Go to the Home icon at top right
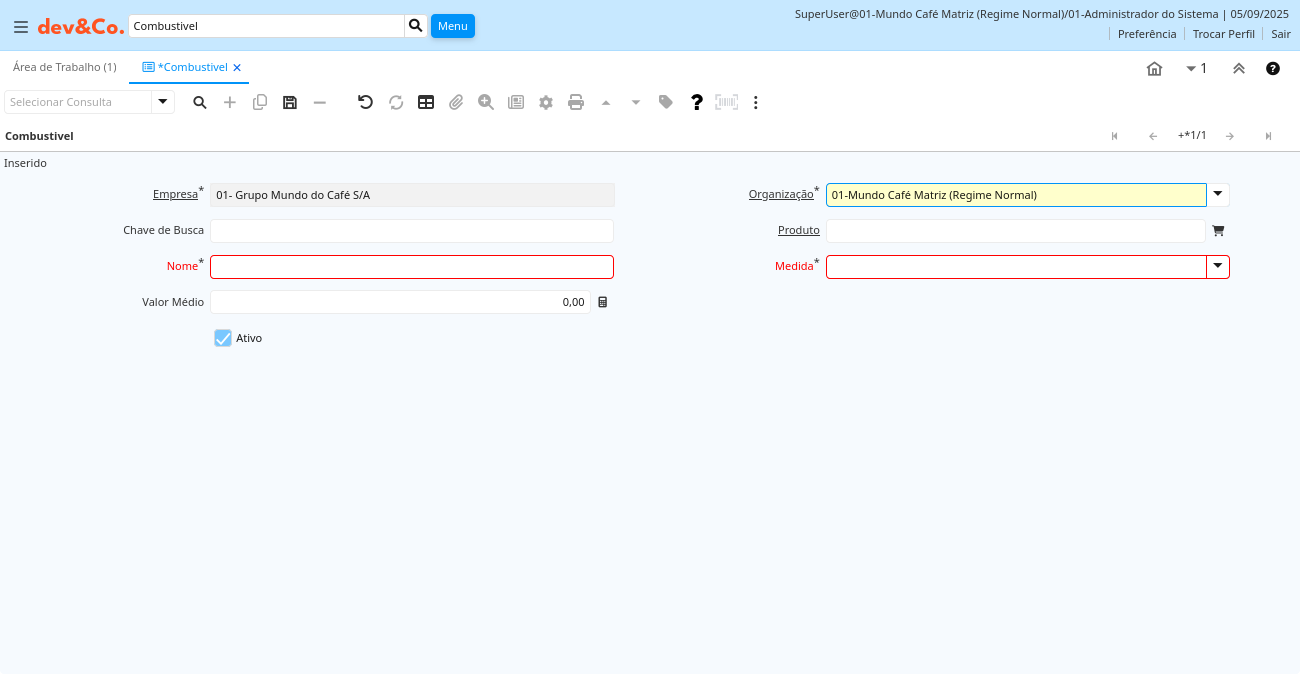This screenshot has height=674, width=1300. [1154, 68]
